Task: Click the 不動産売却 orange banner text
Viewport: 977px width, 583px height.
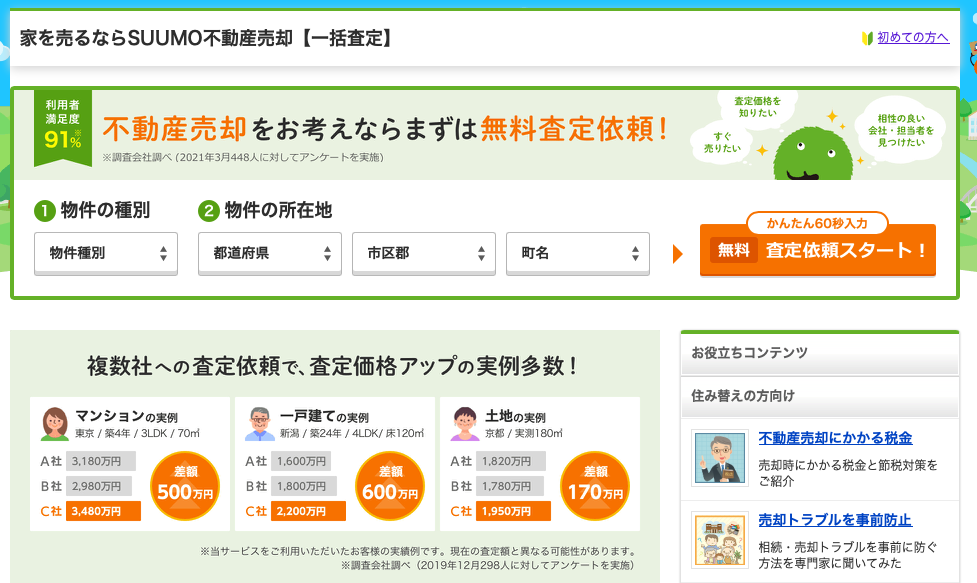Action: pos(175,129)
